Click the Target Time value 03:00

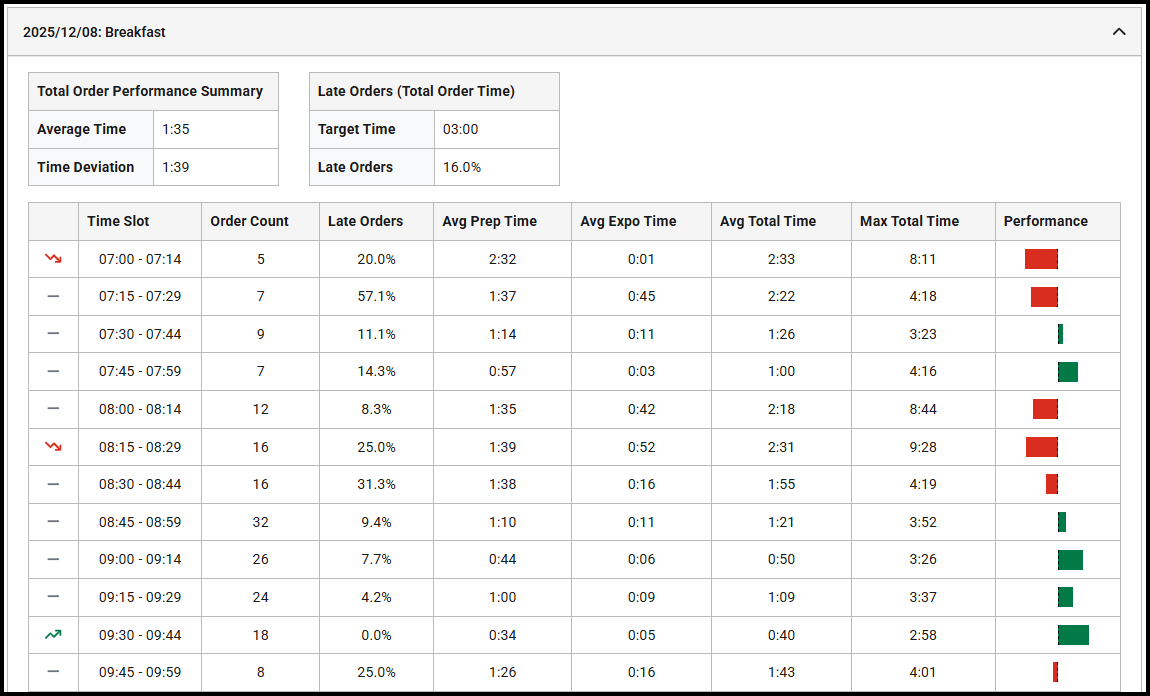(461, 129)
